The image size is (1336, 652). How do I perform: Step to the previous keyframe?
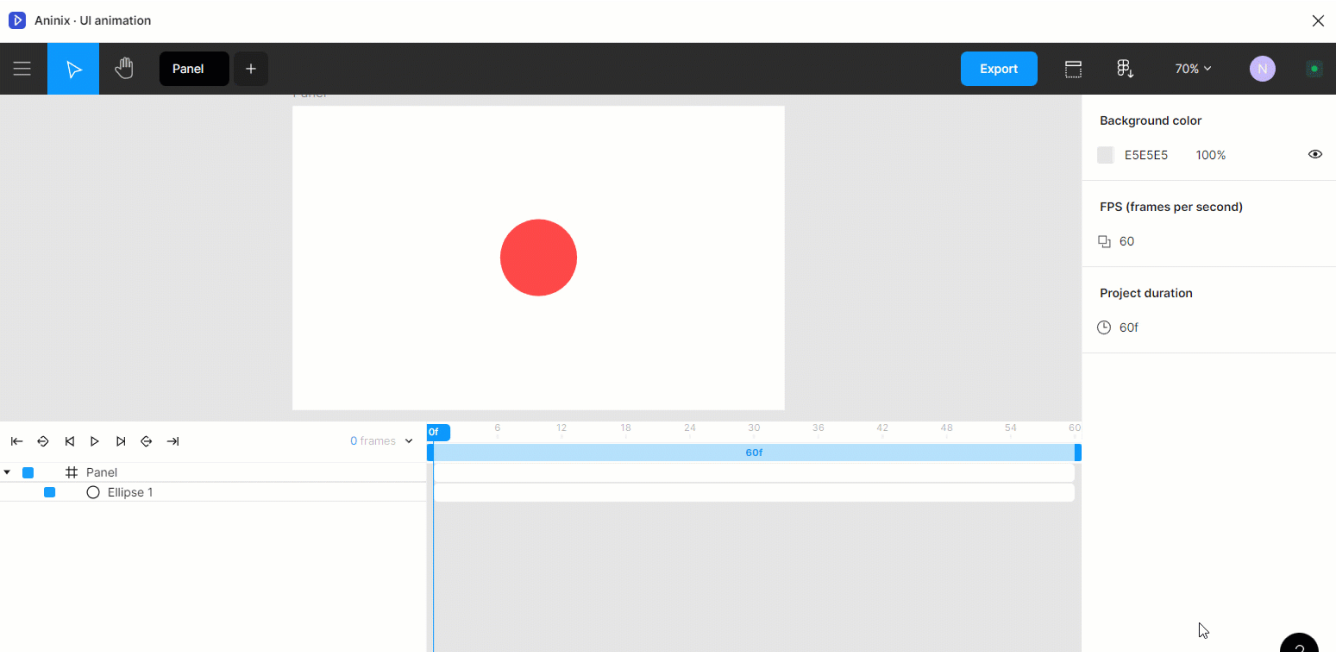pyautogui.click(x=43, y=441)
